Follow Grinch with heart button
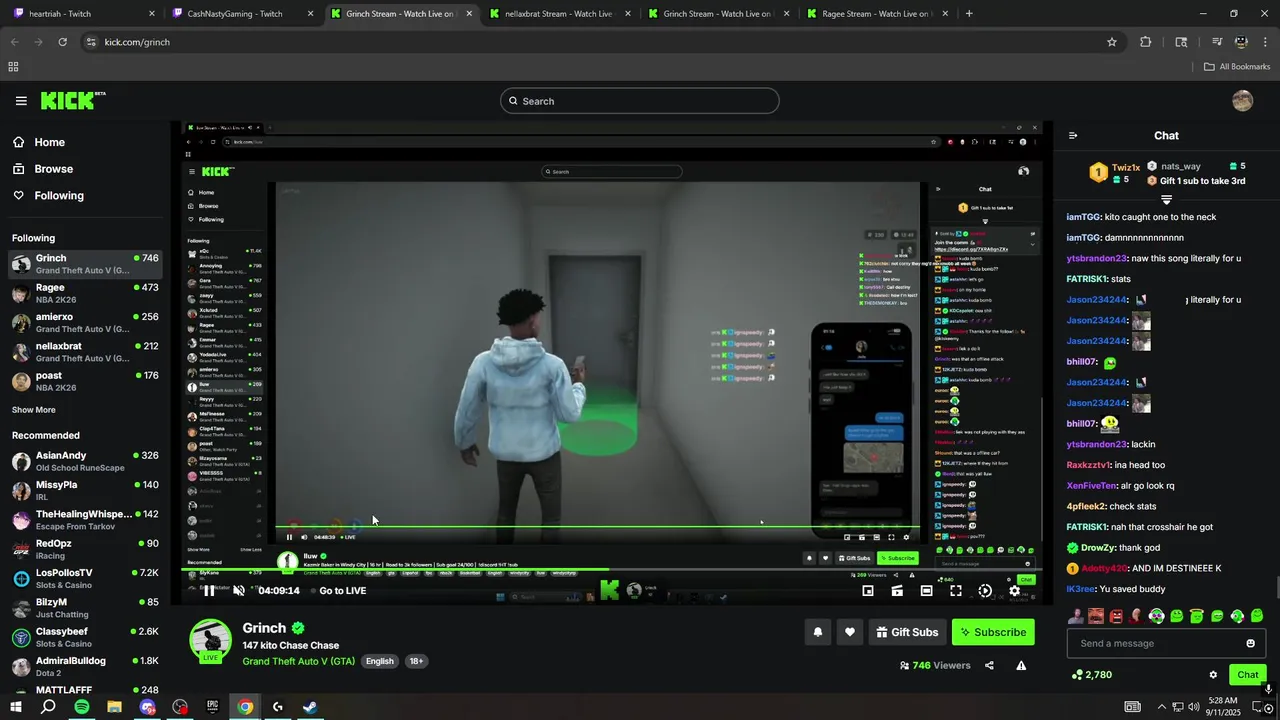Screen dimensions: 1280x720 coord(850,632)
